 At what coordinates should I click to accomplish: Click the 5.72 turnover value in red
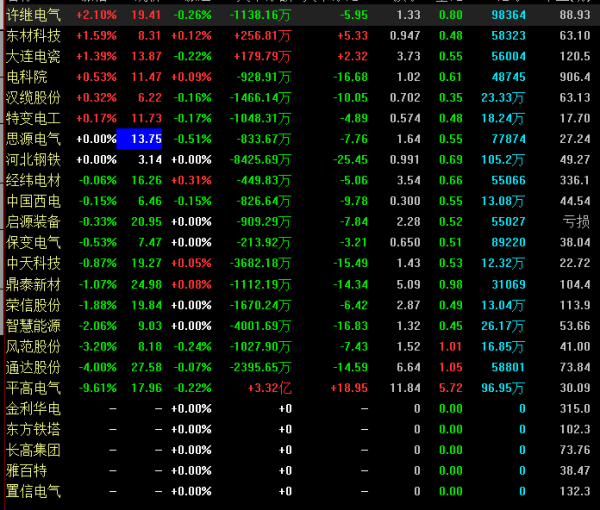pyautogui.click(x=451, y=388)
